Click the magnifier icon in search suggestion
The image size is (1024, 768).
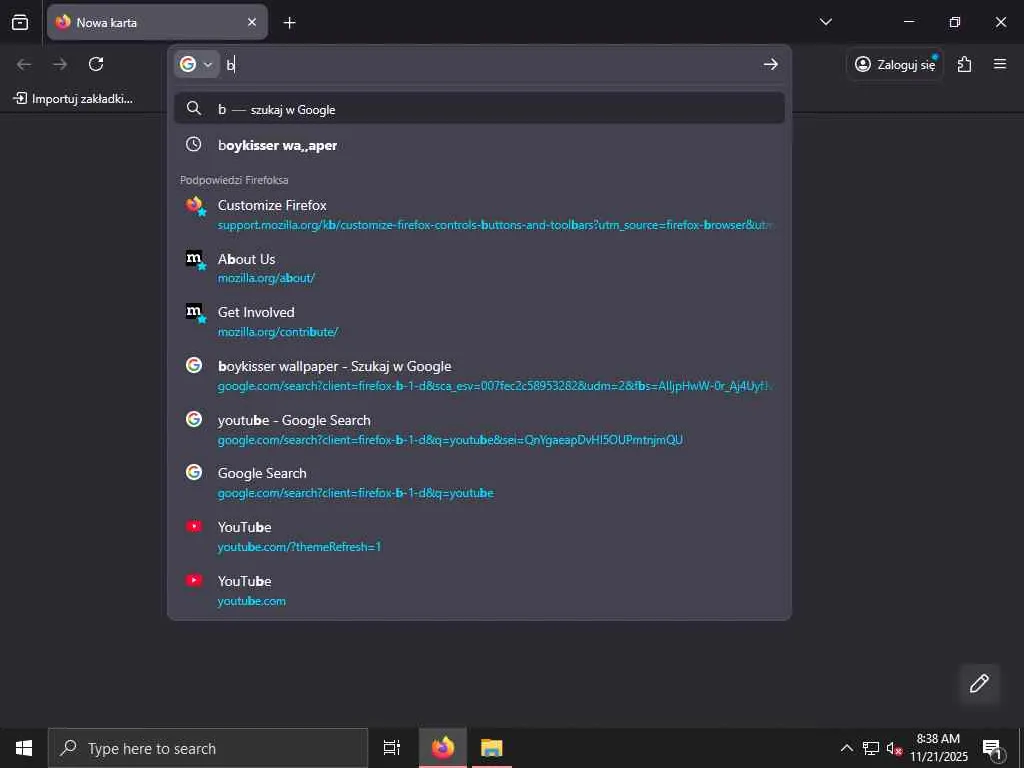[x=193, y=108]
